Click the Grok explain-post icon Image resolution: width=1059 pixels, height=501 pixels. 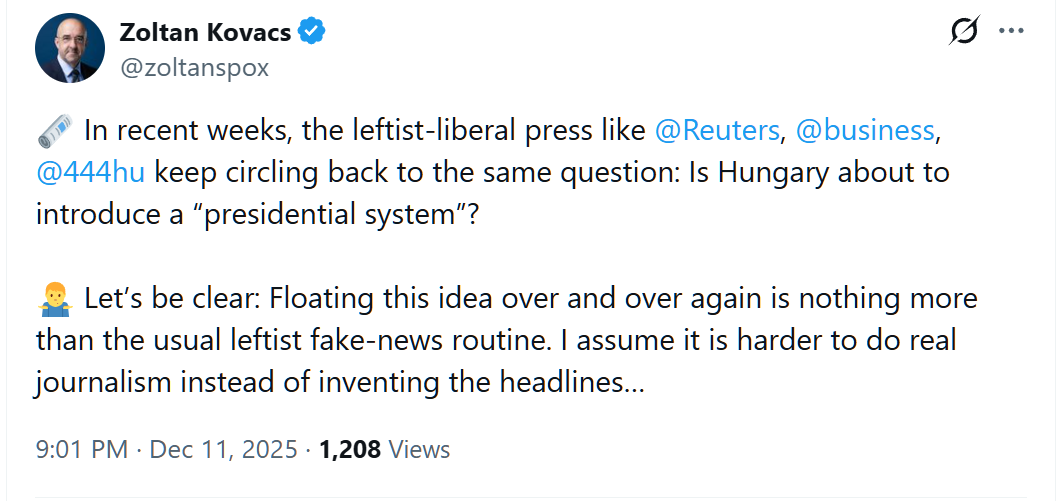(964, 32)
